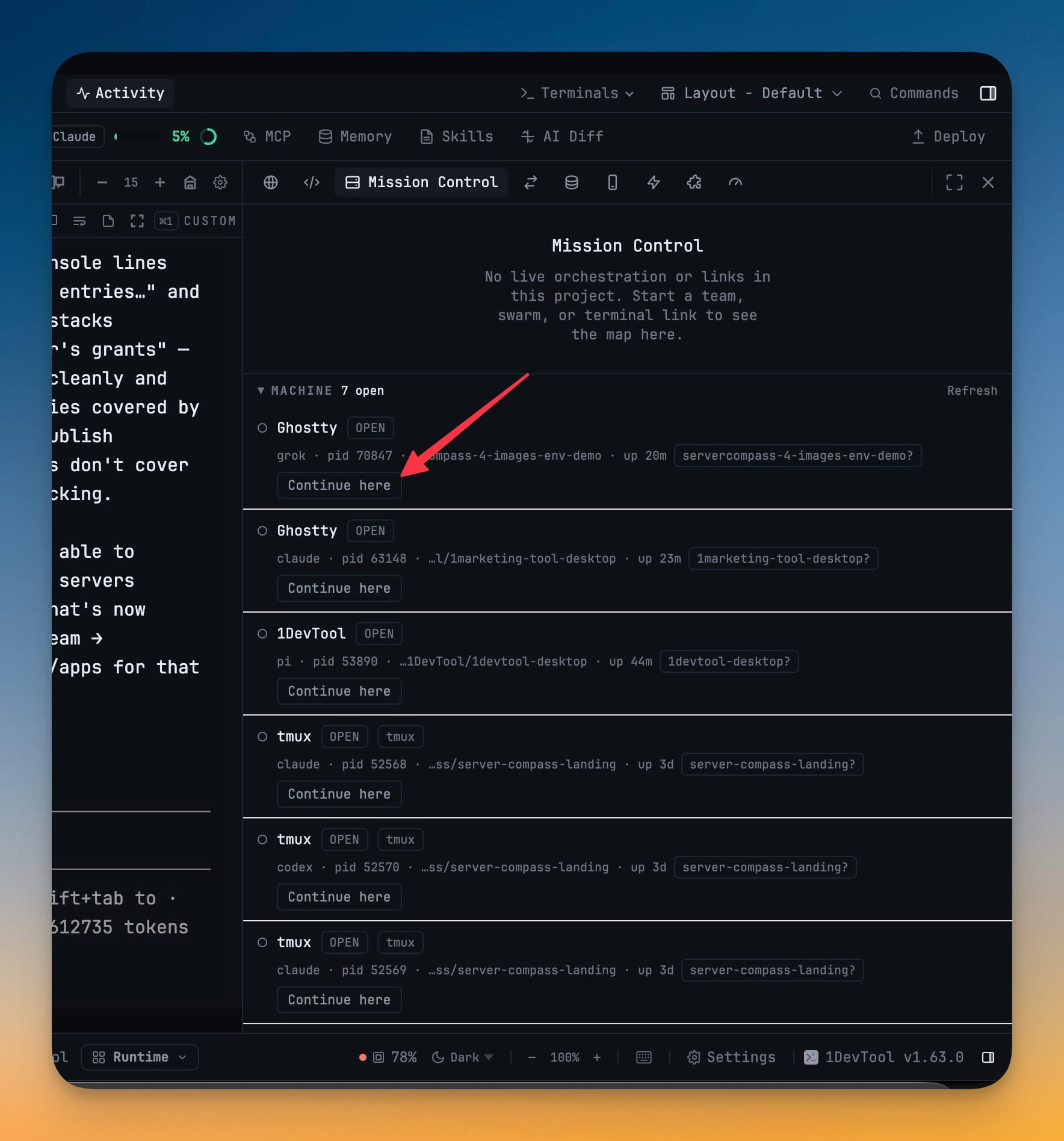1064x1141 pixels.
Task: Click the 1marketing-tool-desktop? tag
Action: coord(783,558)
